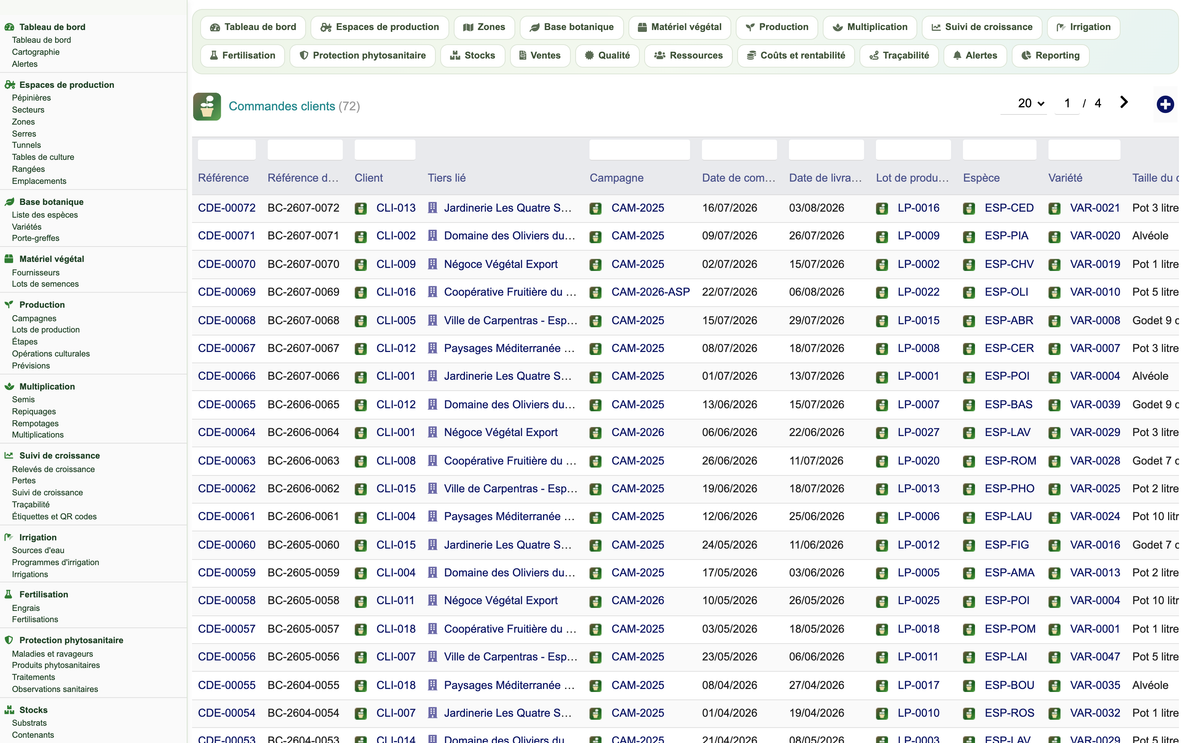Open variety link VAR-0008
The image size is (1200, 743).
[x=1095, y=321]
